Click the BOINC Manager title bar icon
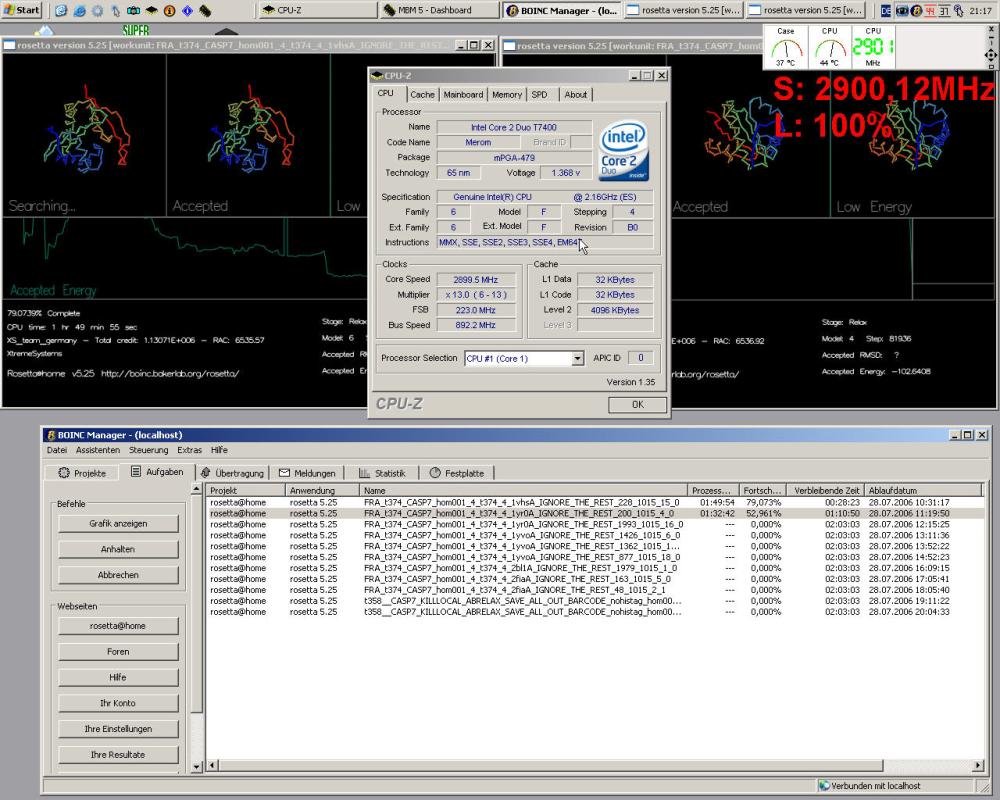 51,435
